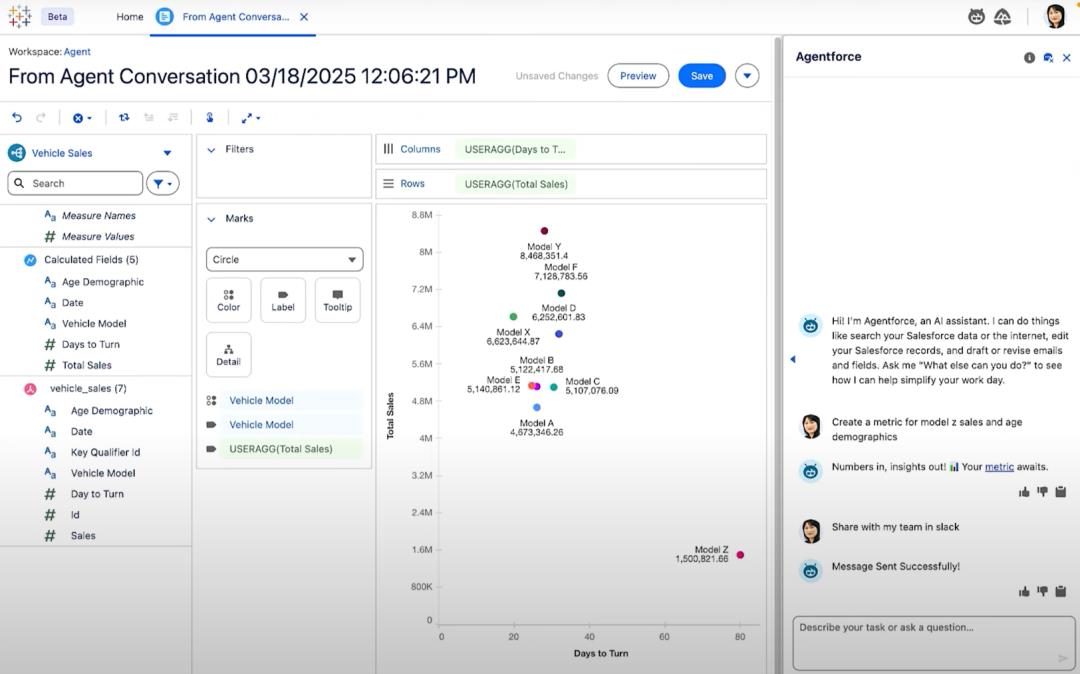Click the undo arrow in the toolbar
The image size is (1080, 674).
pyautogui.click(x=17, y=118)
